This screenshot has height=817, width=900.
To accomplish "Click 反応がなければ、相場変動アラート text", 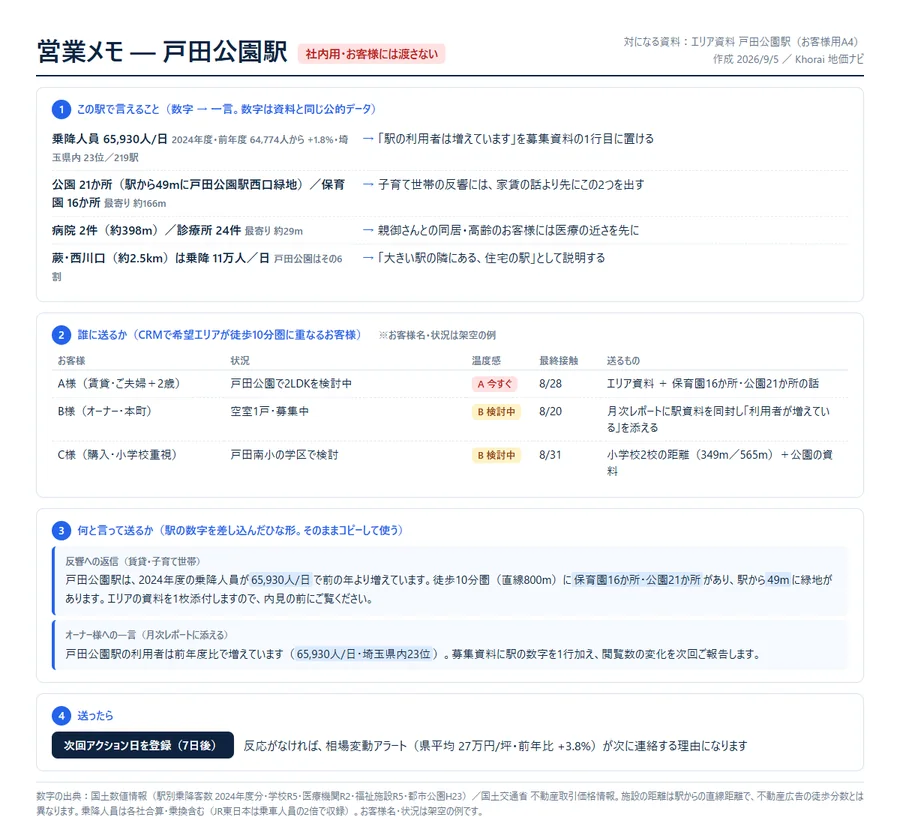I will (495, 745).
